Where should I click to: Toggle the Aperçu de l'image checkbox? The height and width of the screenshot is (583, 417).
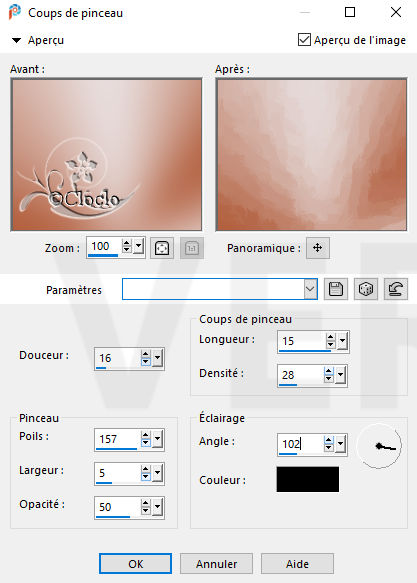click(304, 40)
